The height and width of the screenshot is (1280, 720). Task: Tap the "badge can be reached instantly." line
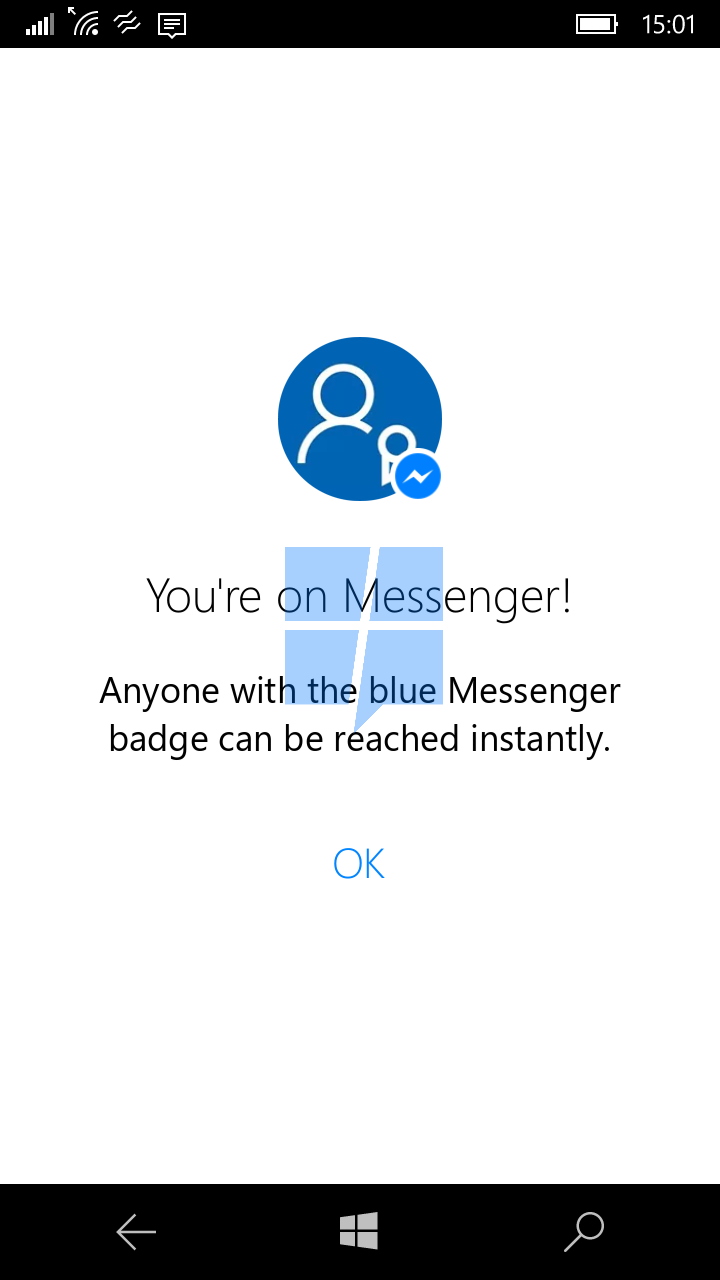(359, 740)
